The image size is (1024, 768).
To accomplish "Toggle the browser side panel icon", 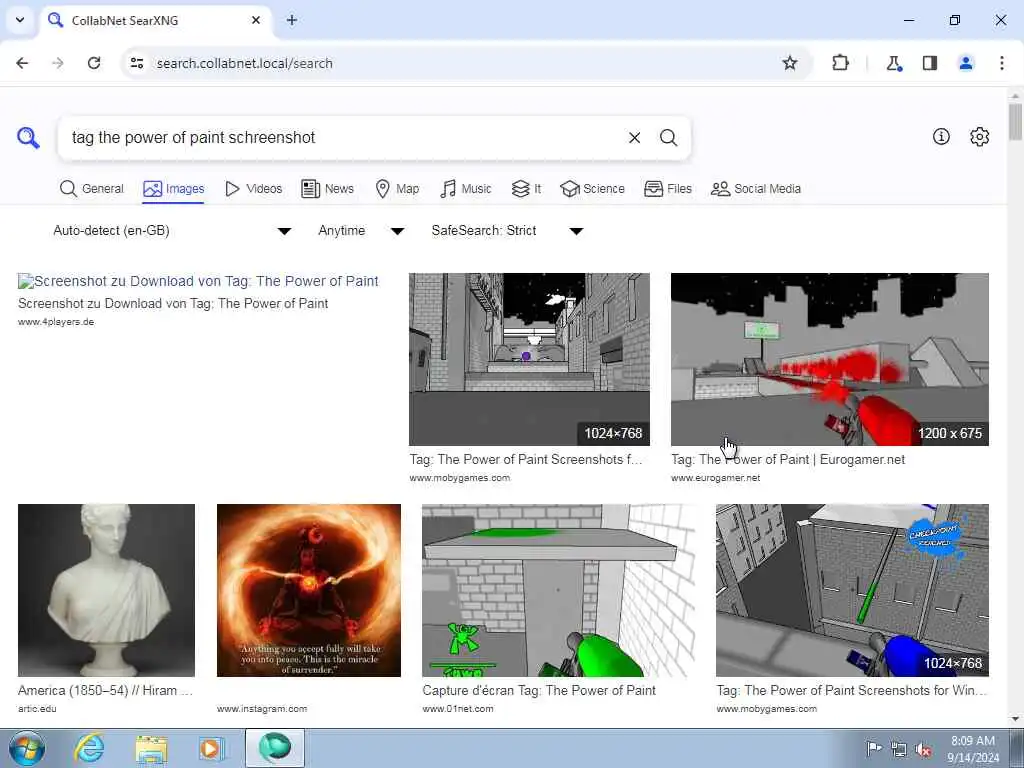I will click(930, 63).
